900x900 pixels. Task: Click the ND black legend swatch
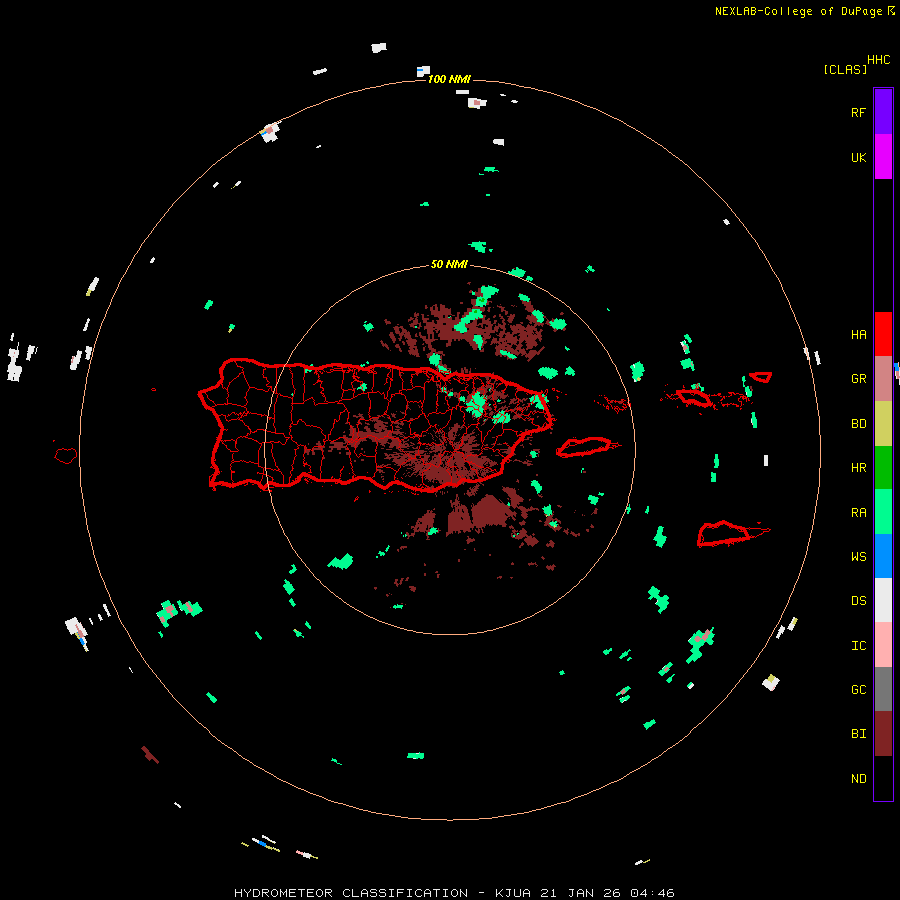click(x=883, y=778)
